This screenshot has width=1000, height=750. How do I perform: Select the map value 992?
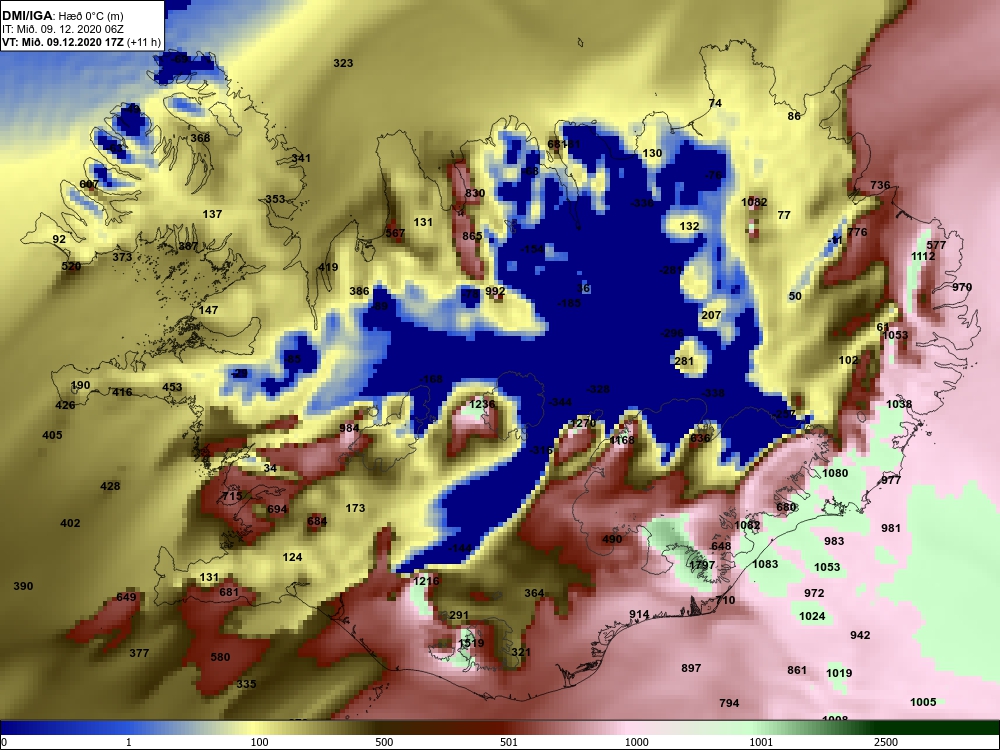pos(495,291)
